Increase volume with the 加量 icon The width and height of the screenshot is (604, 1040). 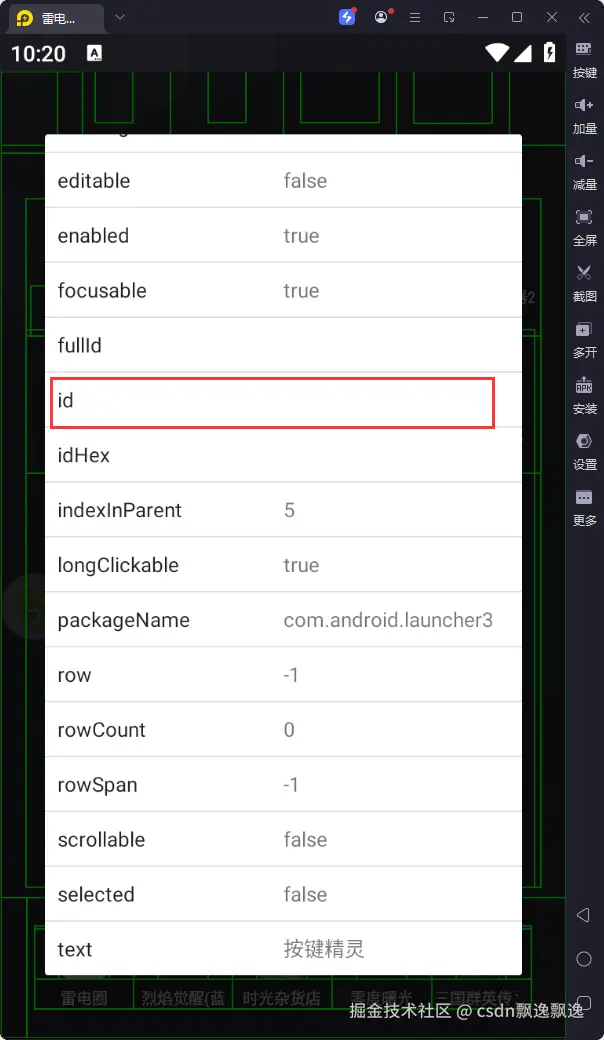584,114
